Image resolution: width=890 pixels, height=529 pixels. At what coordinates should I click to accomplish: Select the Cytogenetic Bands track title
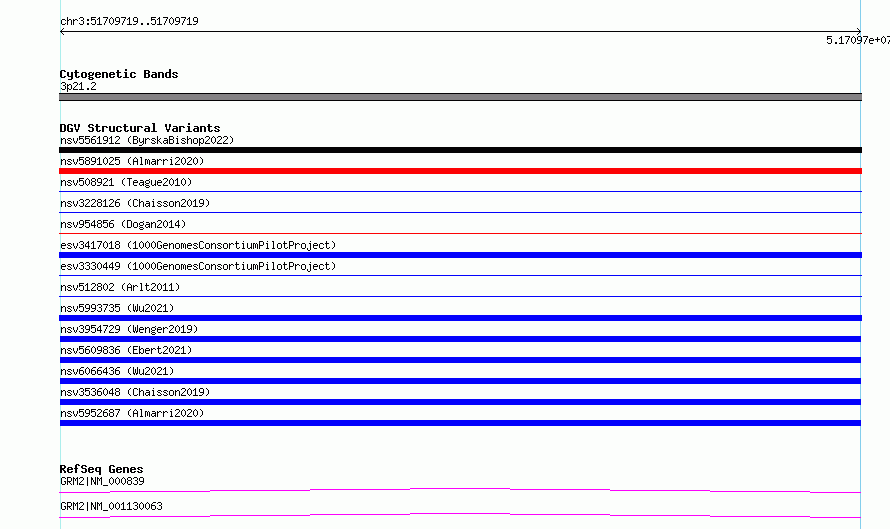point(119,74)
